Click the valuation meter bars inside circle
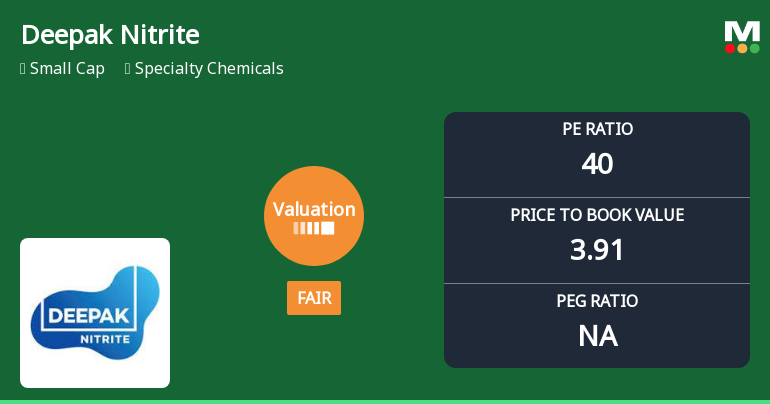Screen dimensions: 770x404 [314, 228]
